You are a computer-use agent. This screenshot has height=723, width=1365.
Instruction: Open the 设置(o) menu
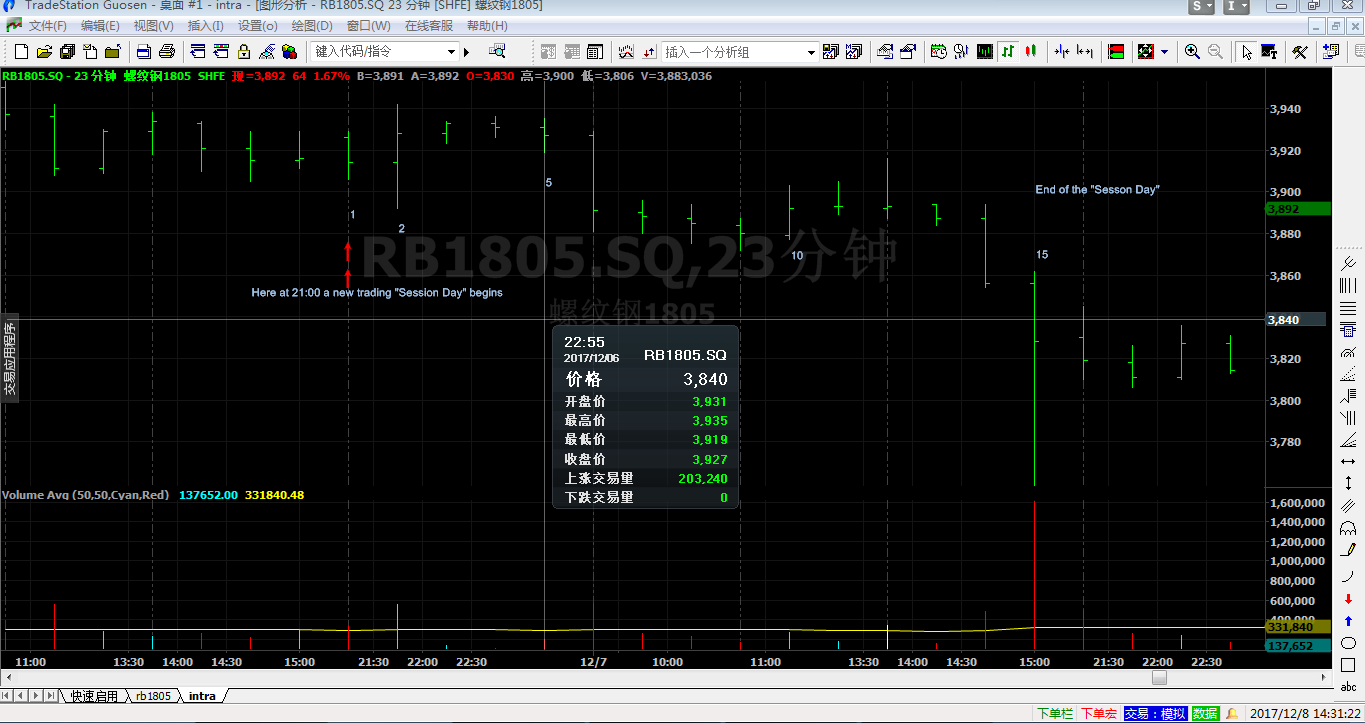click(258, 26)
